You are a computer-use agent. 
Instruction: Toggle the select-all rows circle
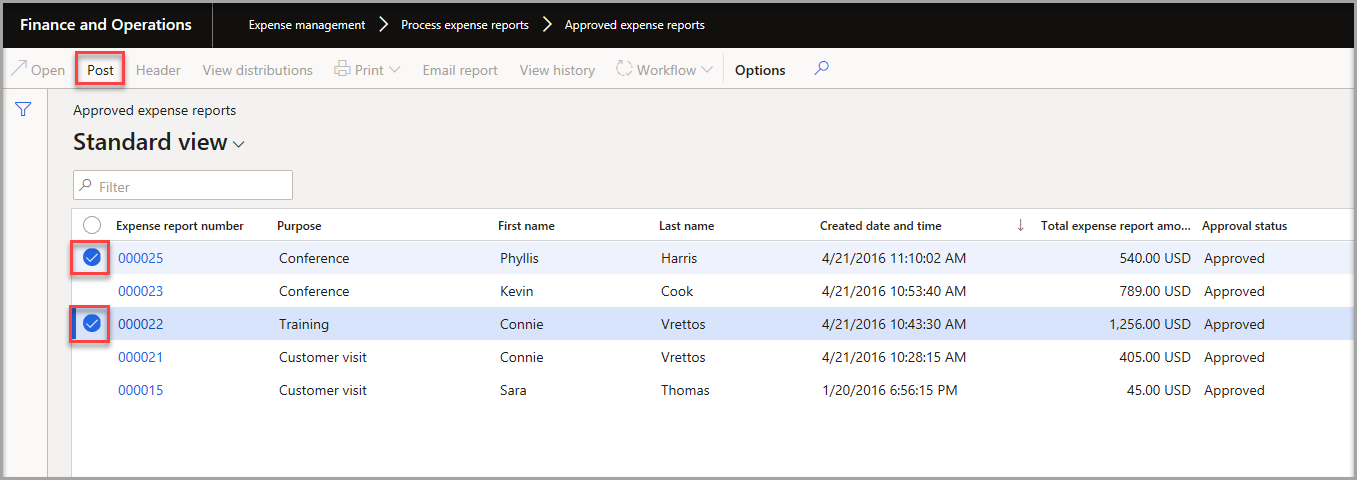[92, 226]
